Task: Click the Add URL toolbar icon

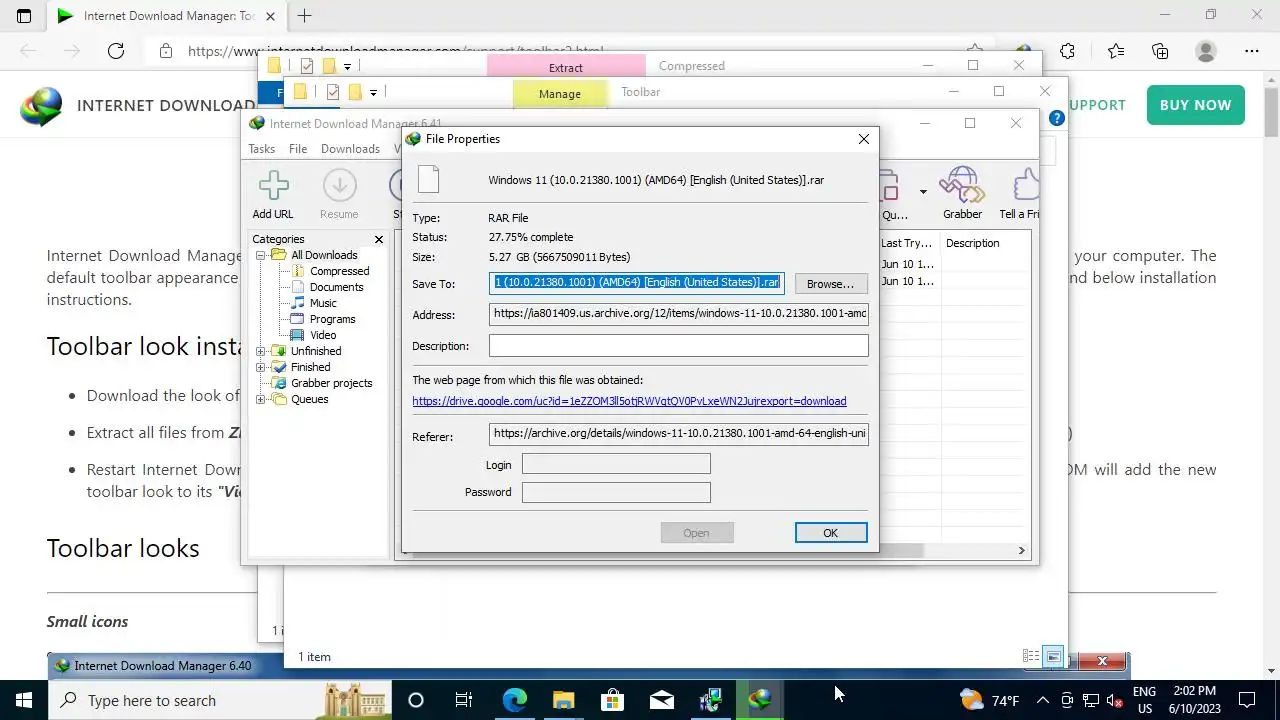Action: 273,194
